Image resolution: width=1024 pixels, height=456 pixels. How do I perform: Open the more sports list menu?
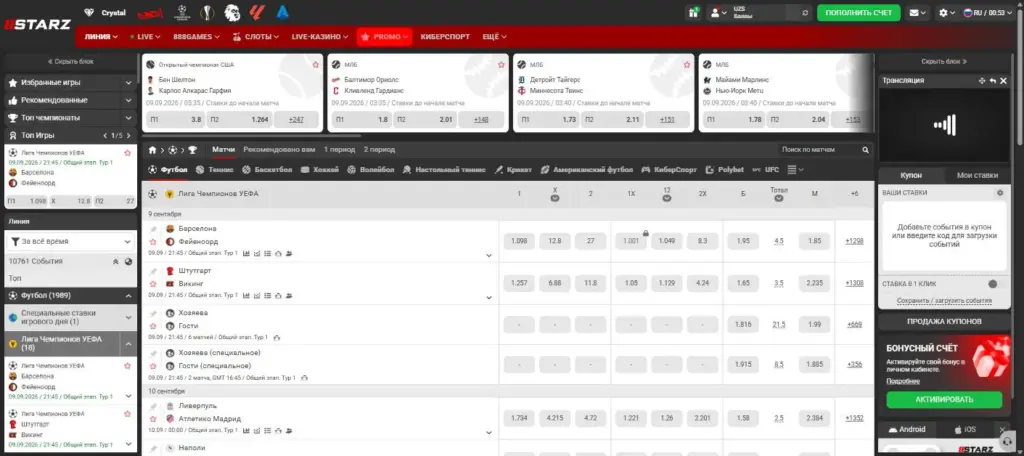pyautogui.click(x=795, y=170)
